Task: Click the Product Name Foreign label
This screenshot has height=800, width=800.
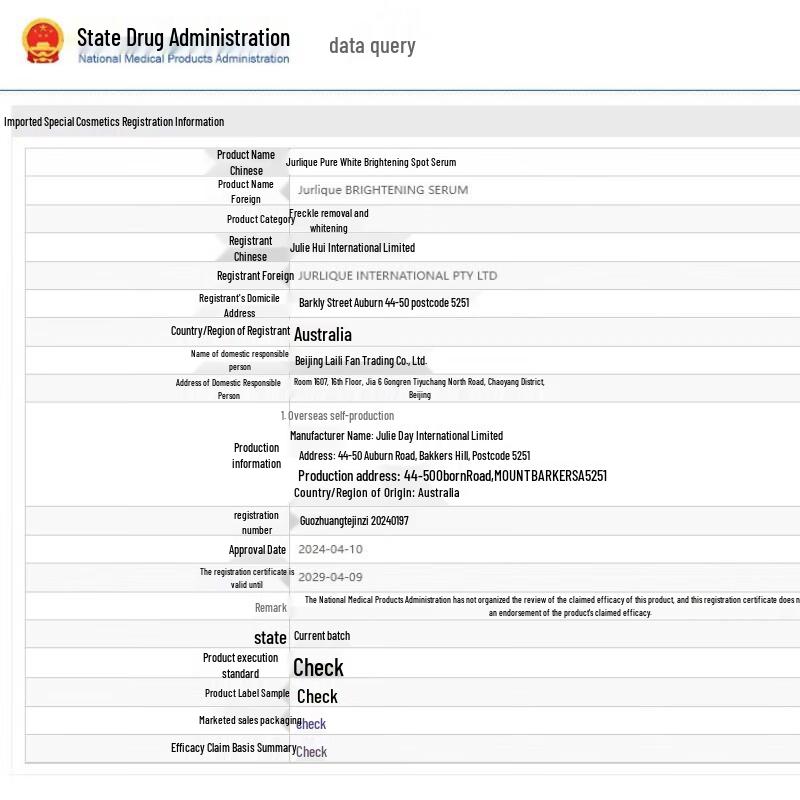Action: [245, 192]
